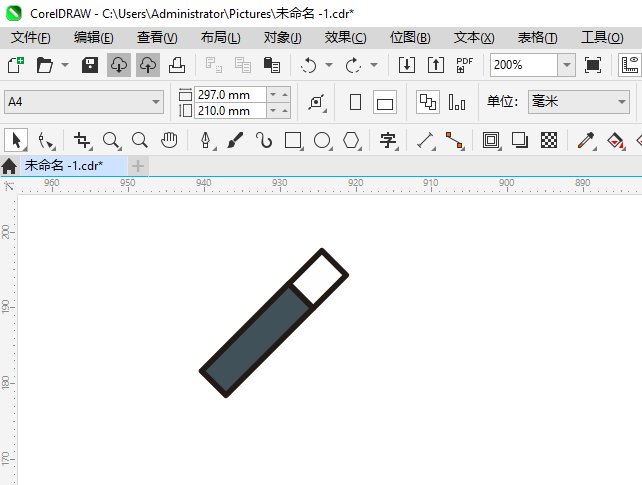Click the Paste clipboard icon
Viewport: 642px width, 485px height.
(271, 65)
